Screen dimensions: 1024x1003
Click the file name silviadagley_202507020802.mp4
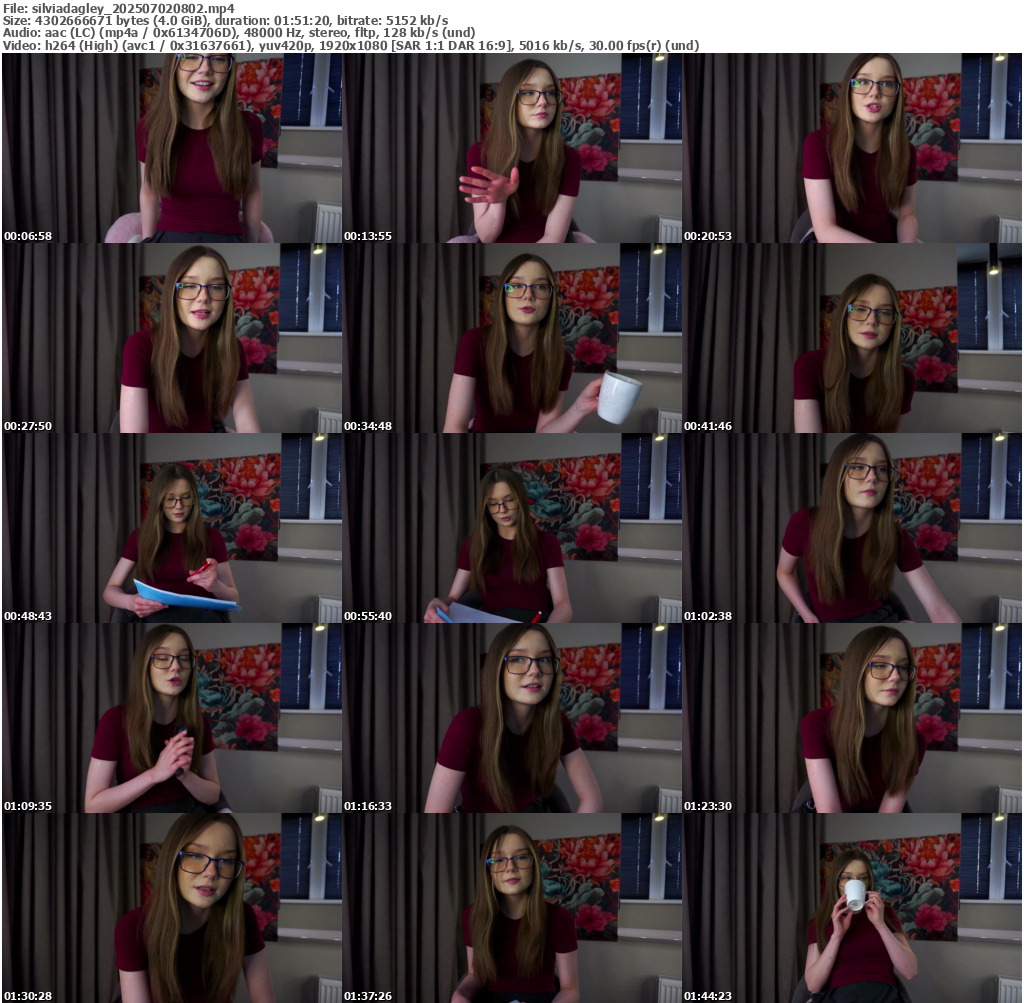coord(132,8)
